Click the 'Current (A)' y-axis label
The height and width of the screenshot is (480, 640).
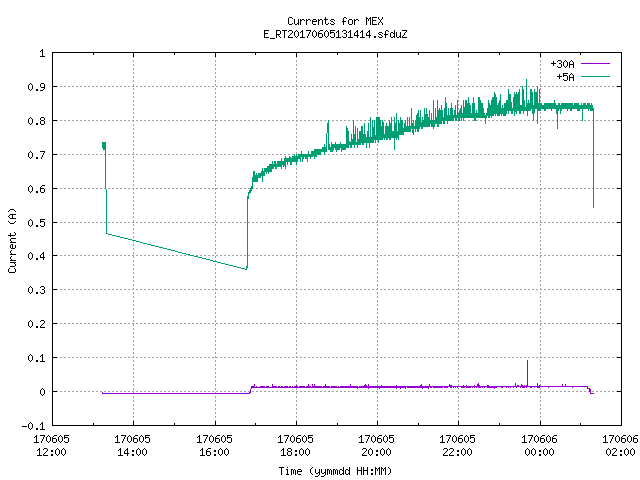(x=12, y=240)
